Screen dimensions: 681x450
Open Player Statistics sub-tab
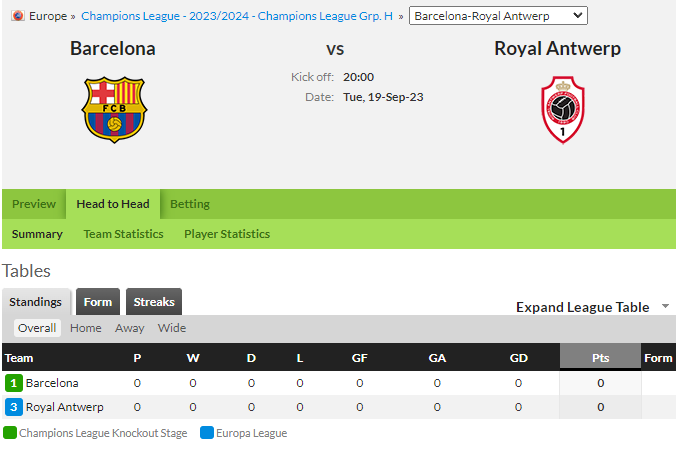pos(227,234)
